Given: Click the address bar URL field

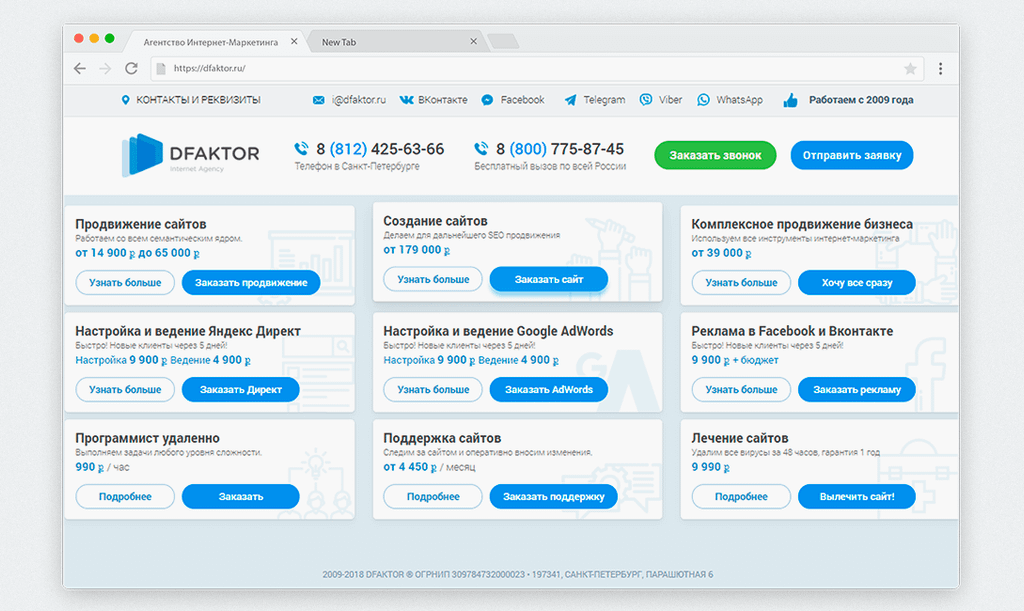Looking at the screenshot, I should tap(530, 69).
